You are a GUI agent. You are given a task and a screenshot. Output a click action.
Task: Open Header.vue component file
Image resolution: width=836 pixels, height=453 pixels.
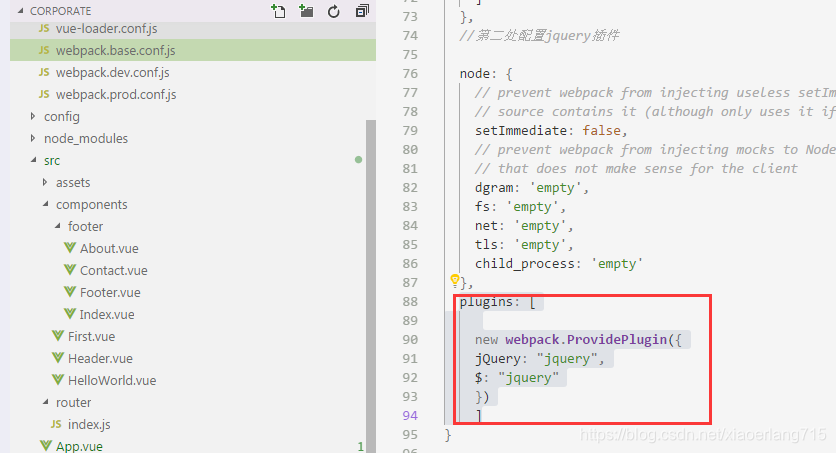pyautogui.click(x=100, y=359)
